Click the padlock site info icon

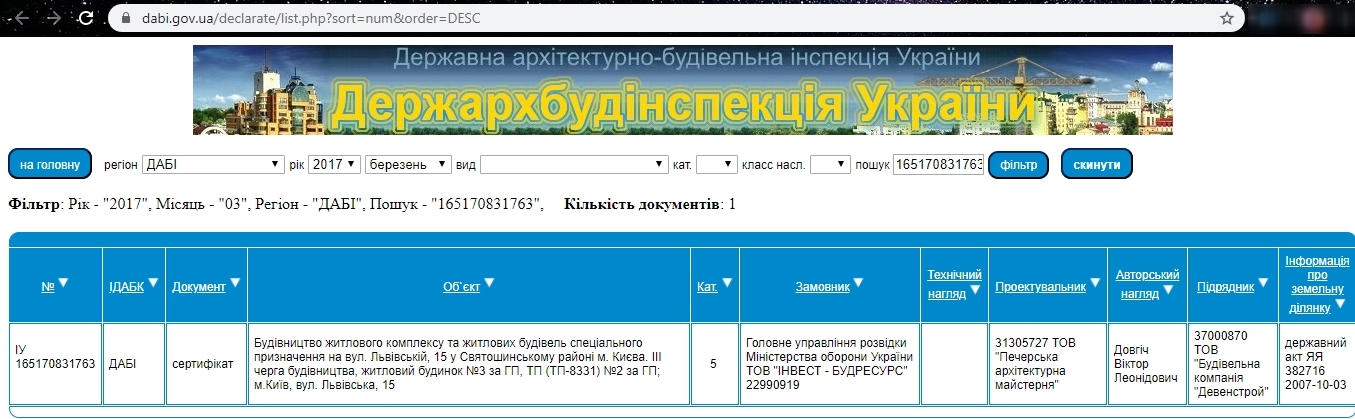click(x=125, y=18)
